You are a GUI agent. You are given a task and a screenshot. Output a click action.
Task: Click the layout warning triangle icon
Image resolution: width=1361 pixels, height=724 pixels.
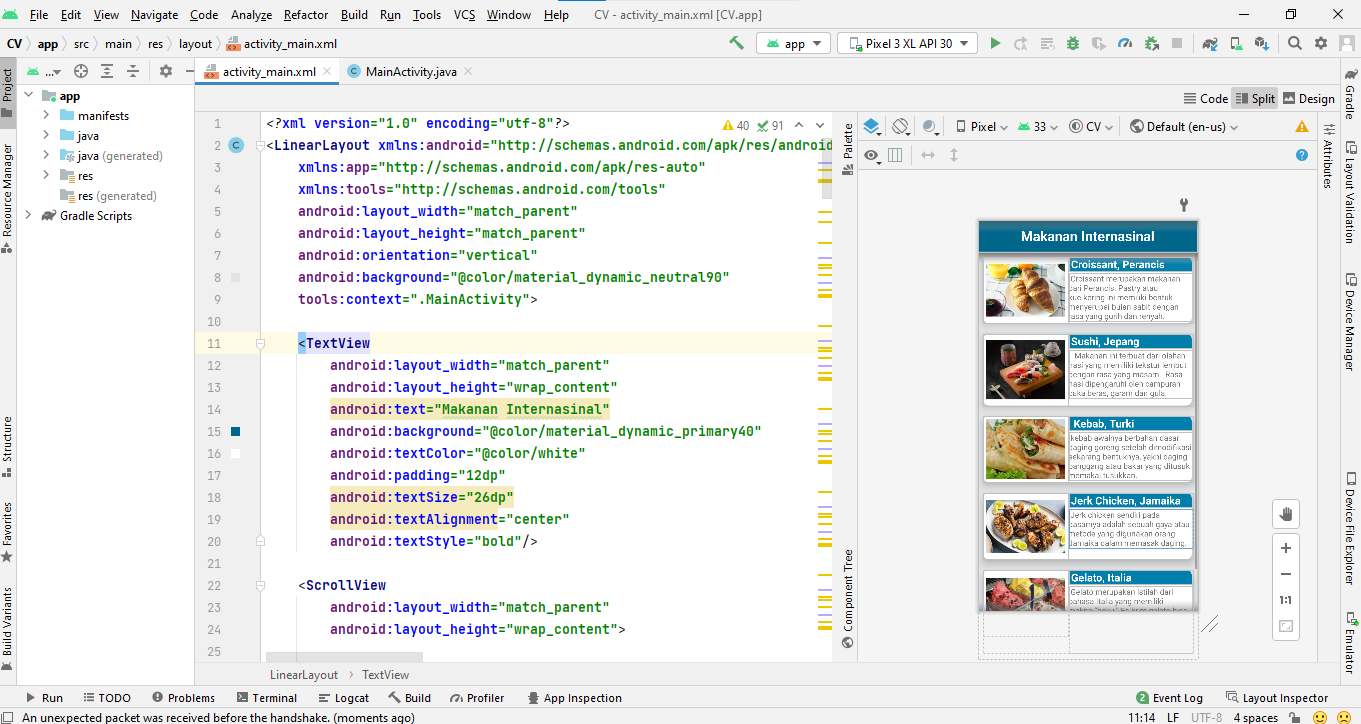click(x=1302, y=127)
